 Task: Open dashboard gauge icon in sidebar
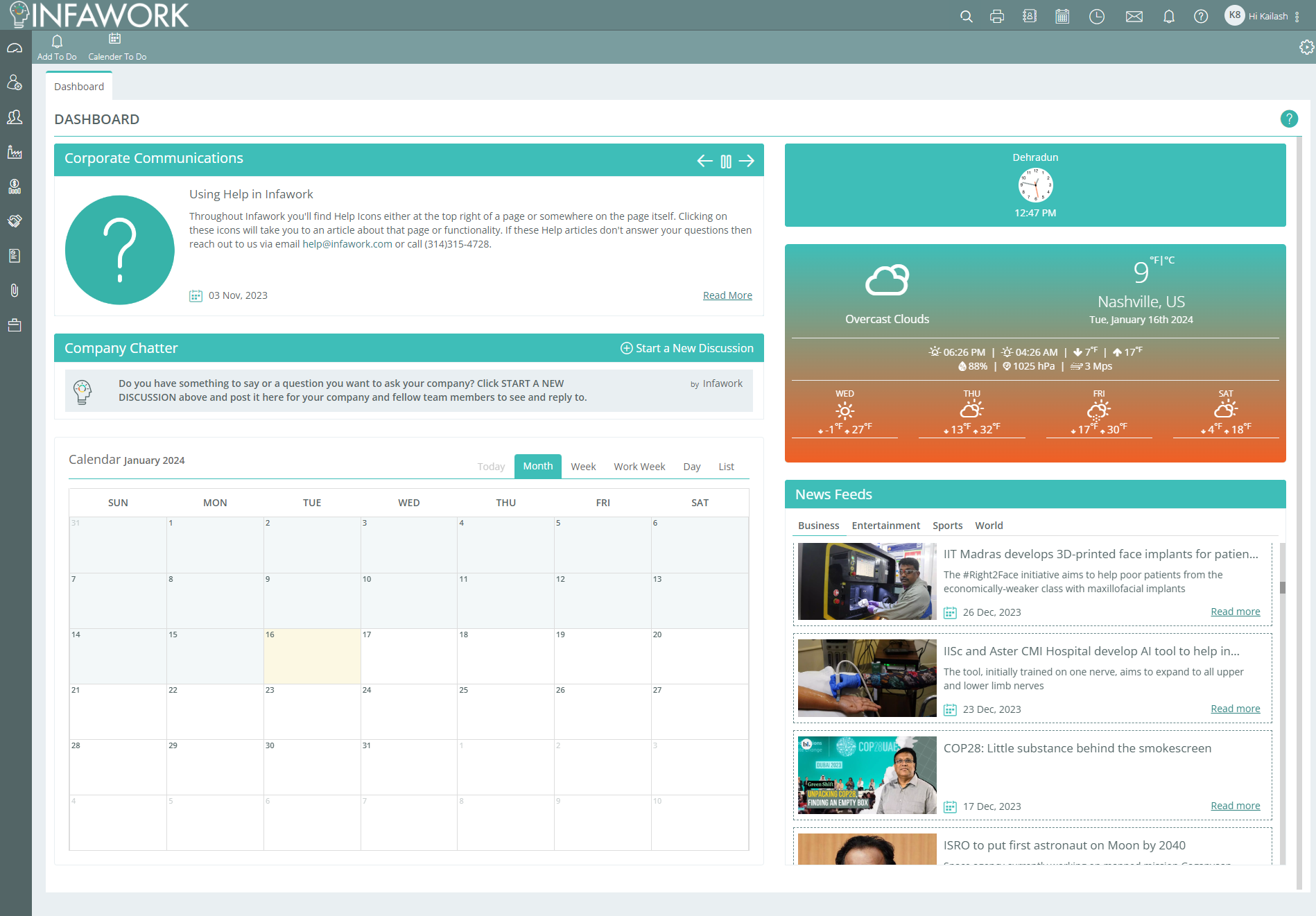[15, 49]
